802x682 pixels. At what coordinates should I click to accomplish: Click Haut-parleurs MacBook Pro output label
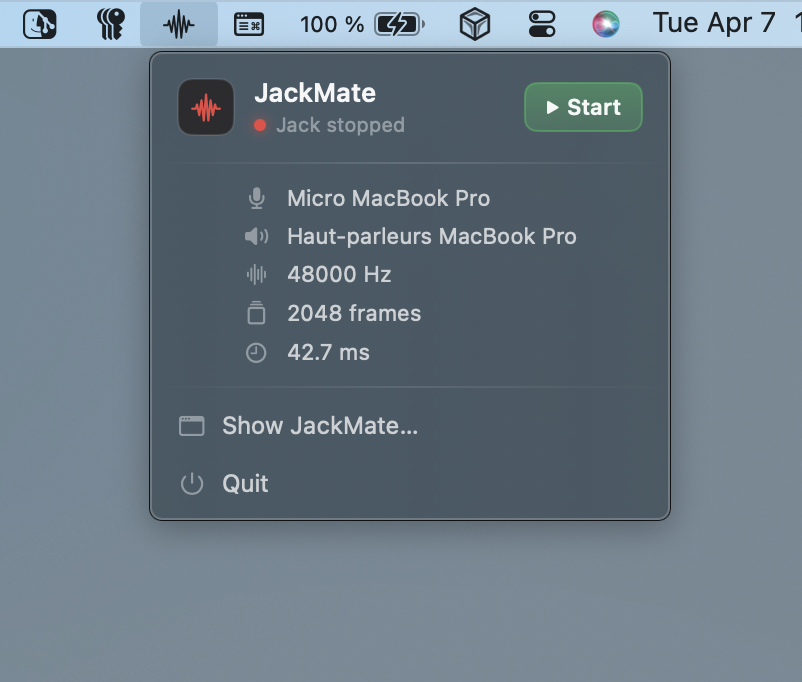tap(431, 237)
